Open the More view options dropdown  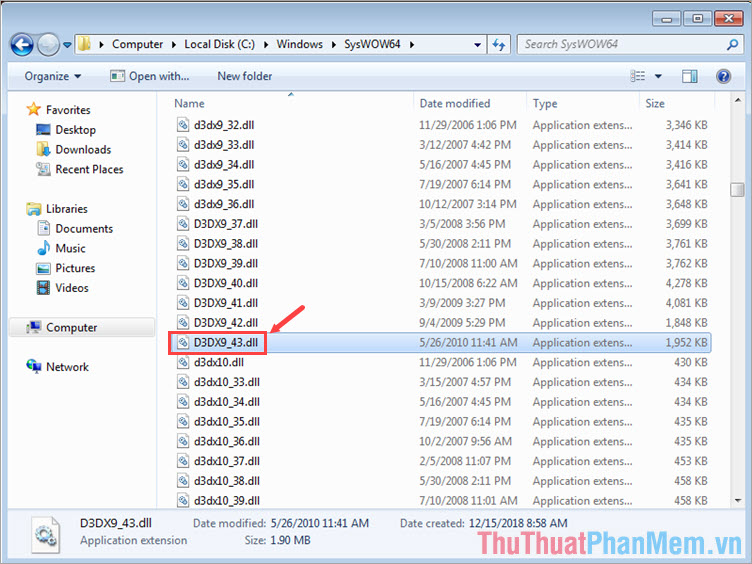[658, 76]
